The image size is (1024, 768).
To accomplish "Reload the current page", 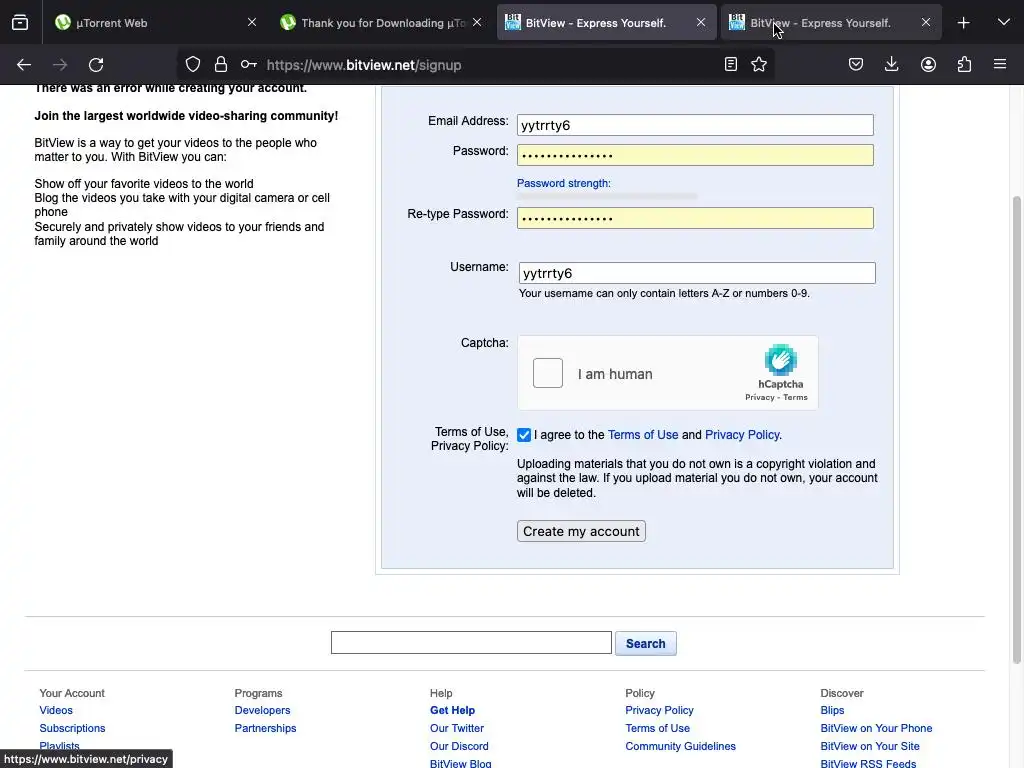I will (x=96, y=65).
